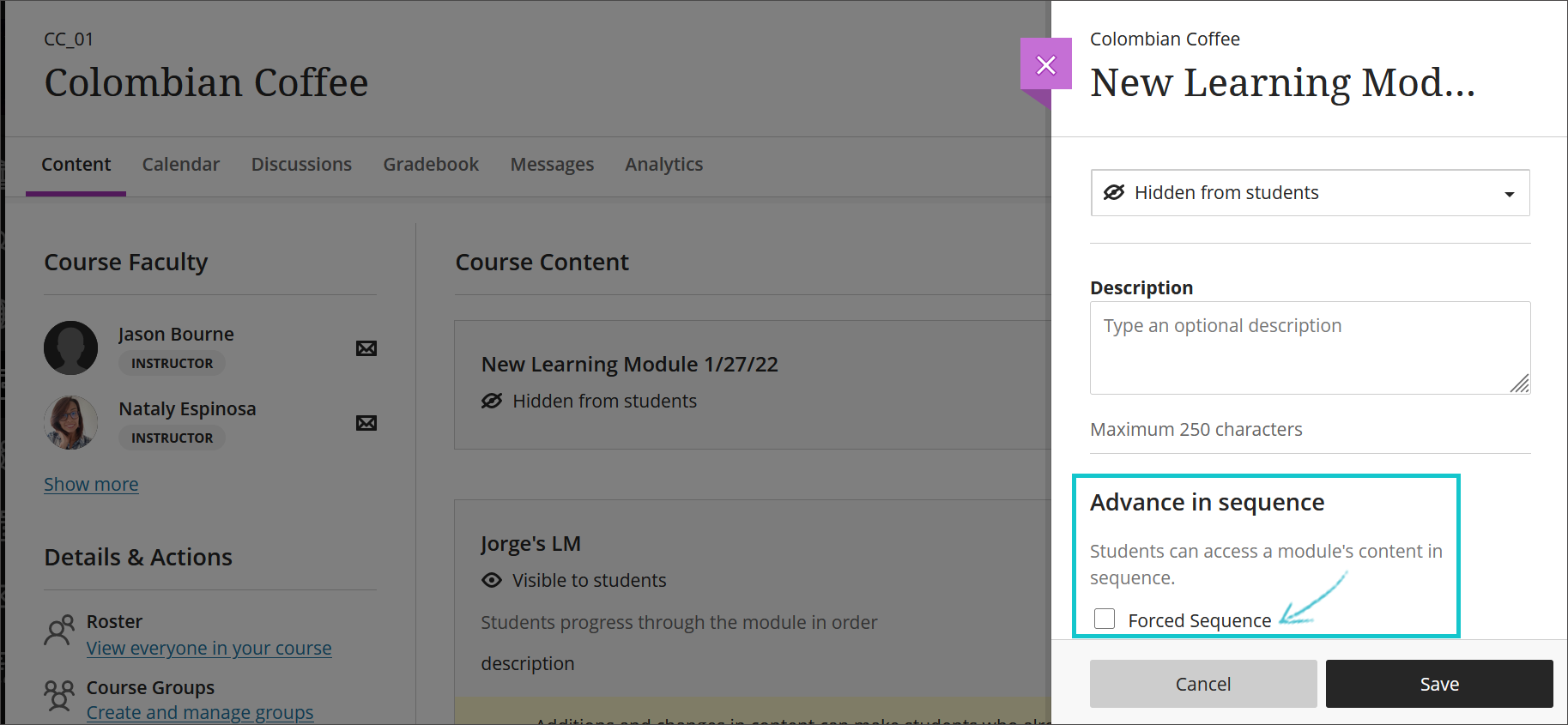The image size is (1568, 725).
Task: Go to the Analytics tab
Action: point(663,165)
